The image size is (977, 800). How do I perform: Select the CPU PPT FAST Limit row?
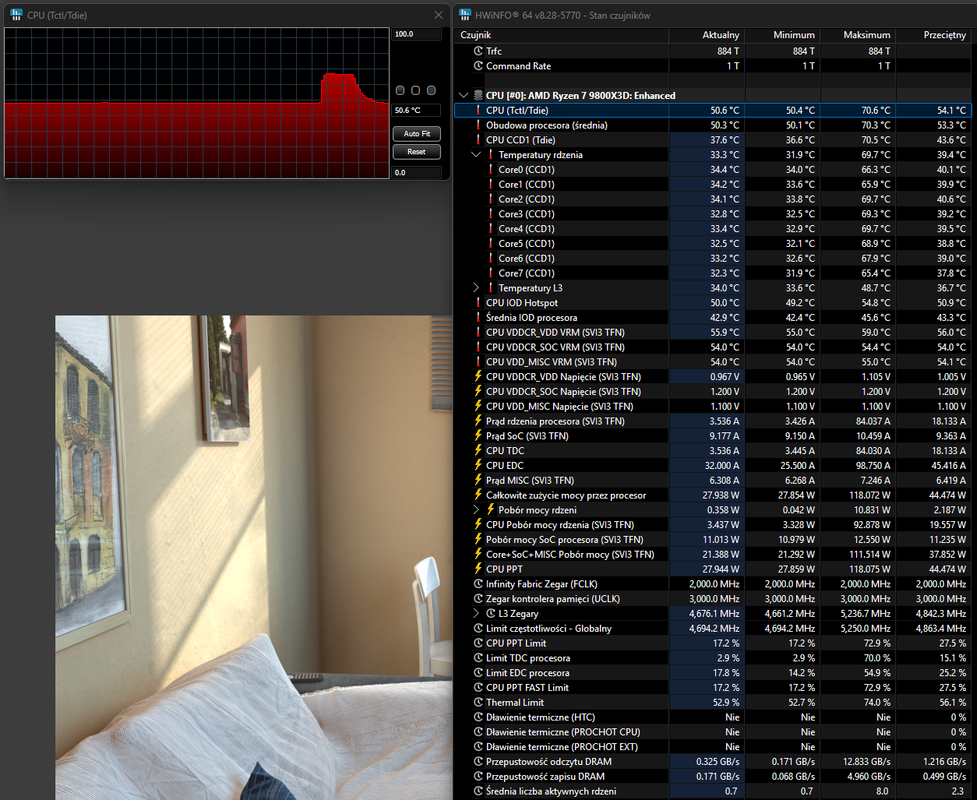(x=713, y=688)
